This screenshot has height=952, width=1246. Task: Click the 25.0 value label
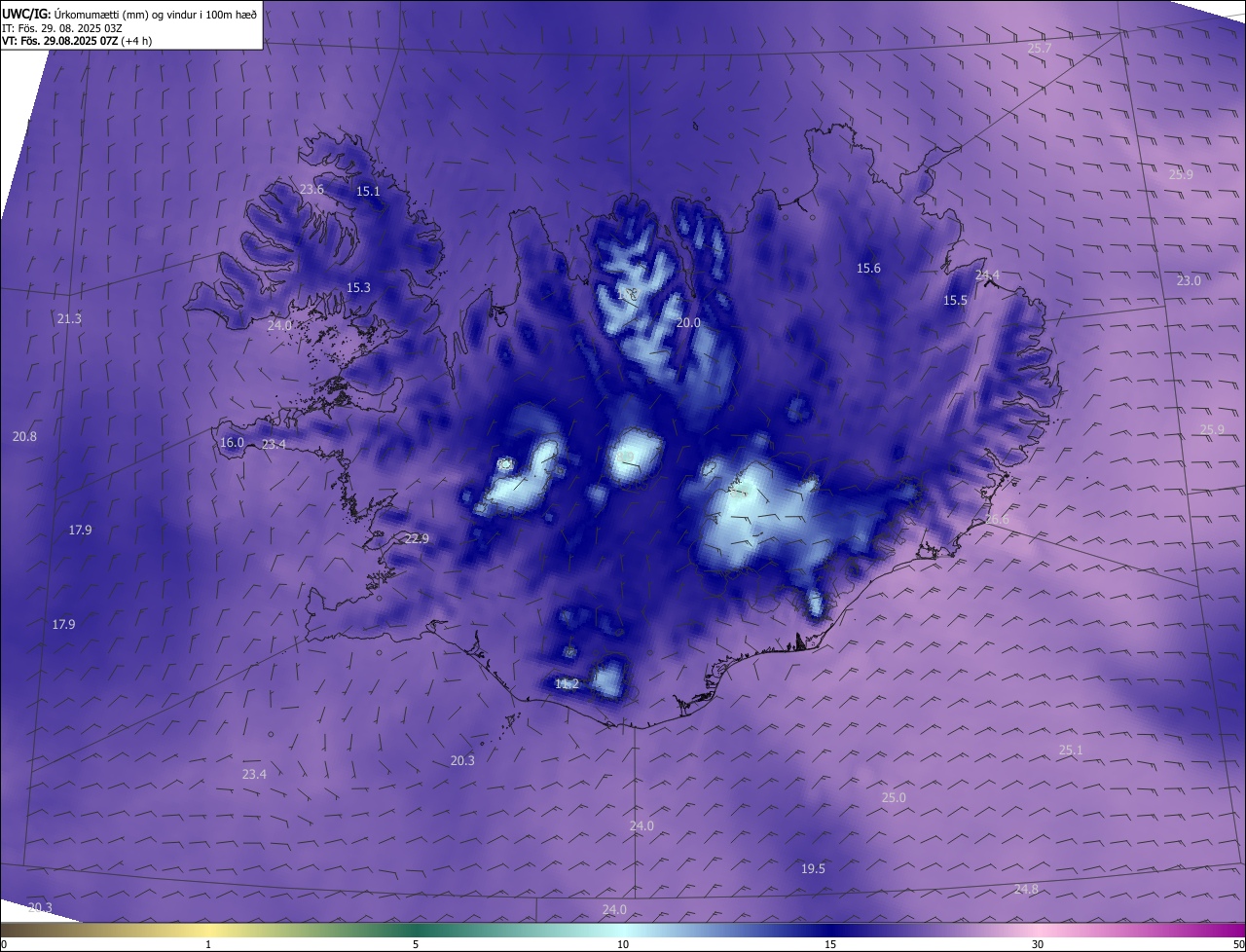[894, 798]
